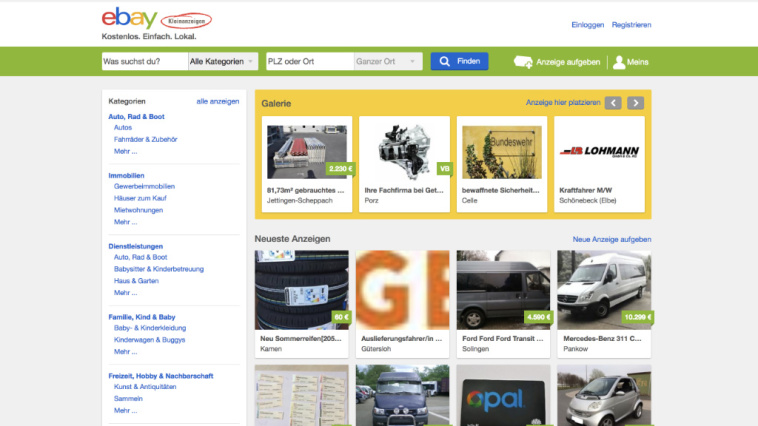The image size is (758, 426).
Task: Click the 10.299 € price tag
Action: tap(638, 317)
